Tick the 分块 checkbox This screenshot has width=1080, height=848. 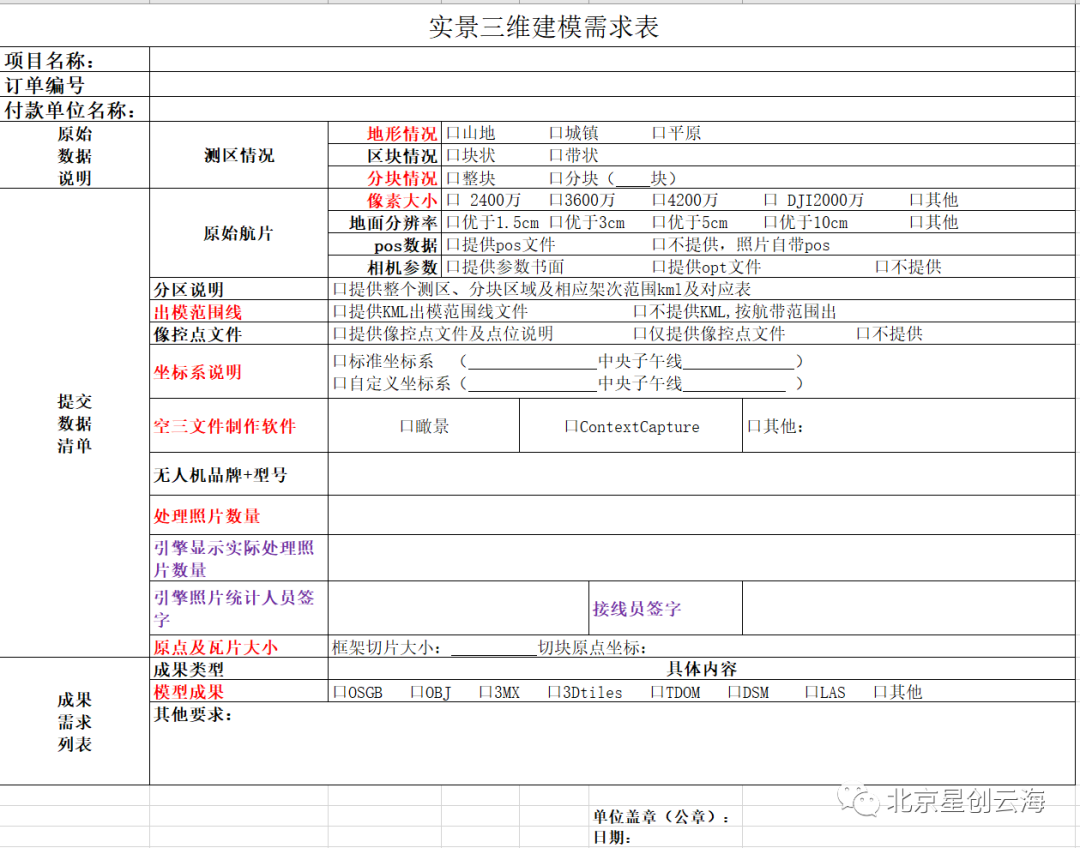click(x=556, y=178)
